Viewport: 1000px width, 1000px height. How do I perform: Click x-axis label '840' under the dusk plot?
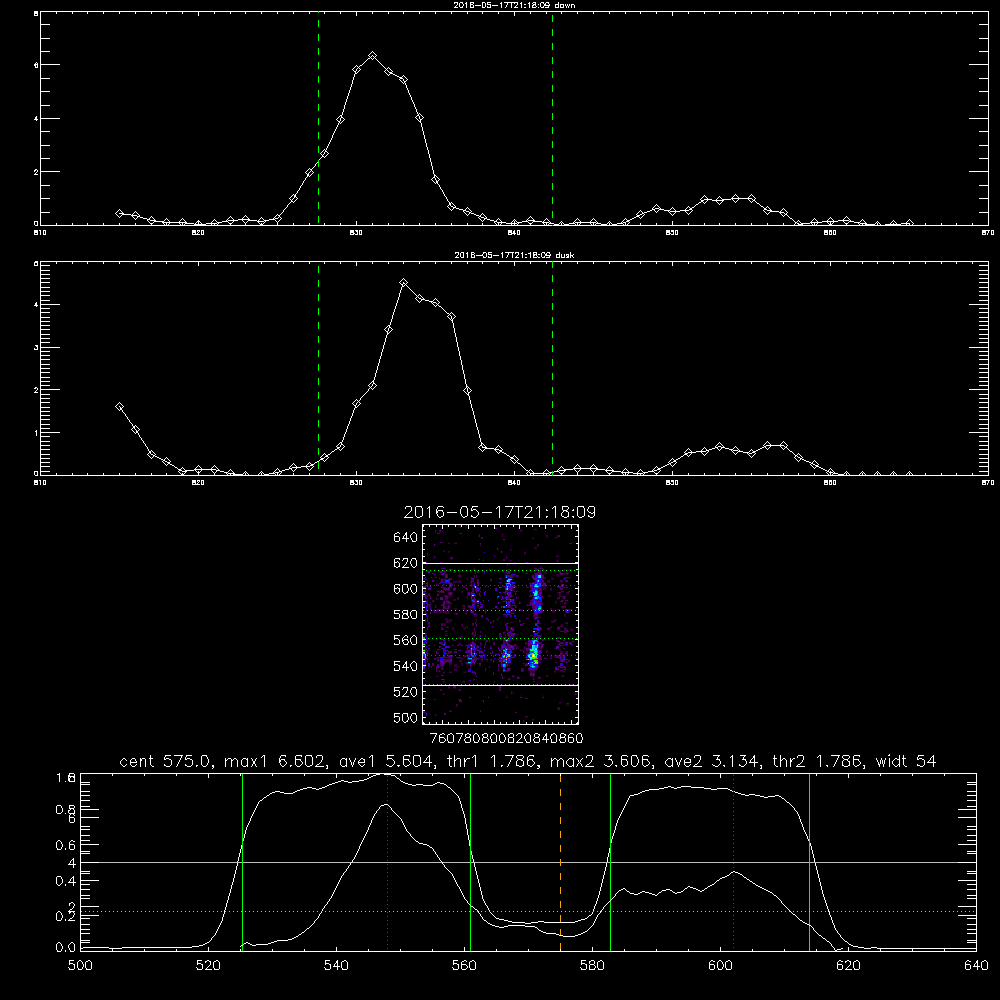pos(514,483)
